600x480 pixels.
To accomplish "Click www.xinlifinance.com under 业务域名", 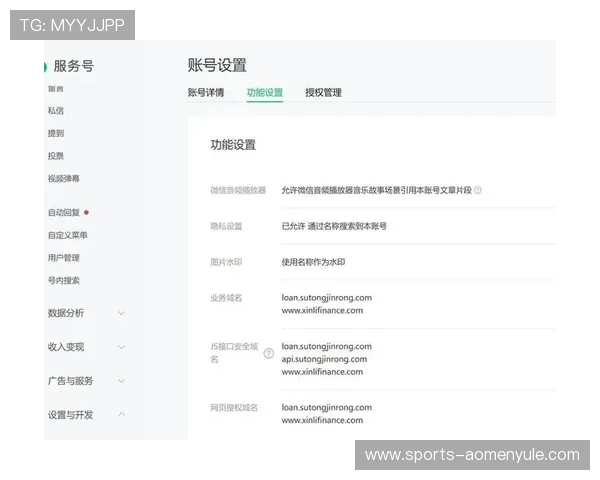I will 322,310.
